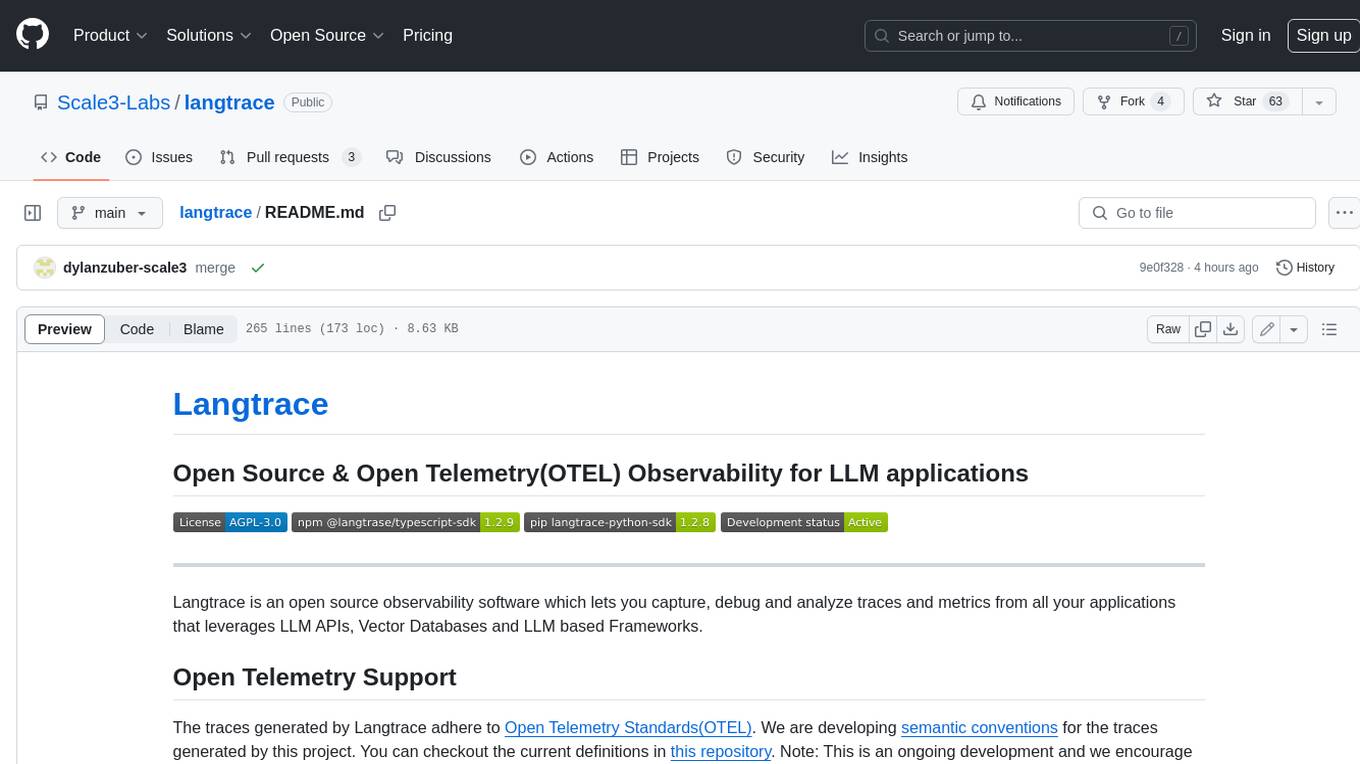This screenshot has width=1360, height=764.
Task: Open commit 9e0f328
Action: [1161, 268]
